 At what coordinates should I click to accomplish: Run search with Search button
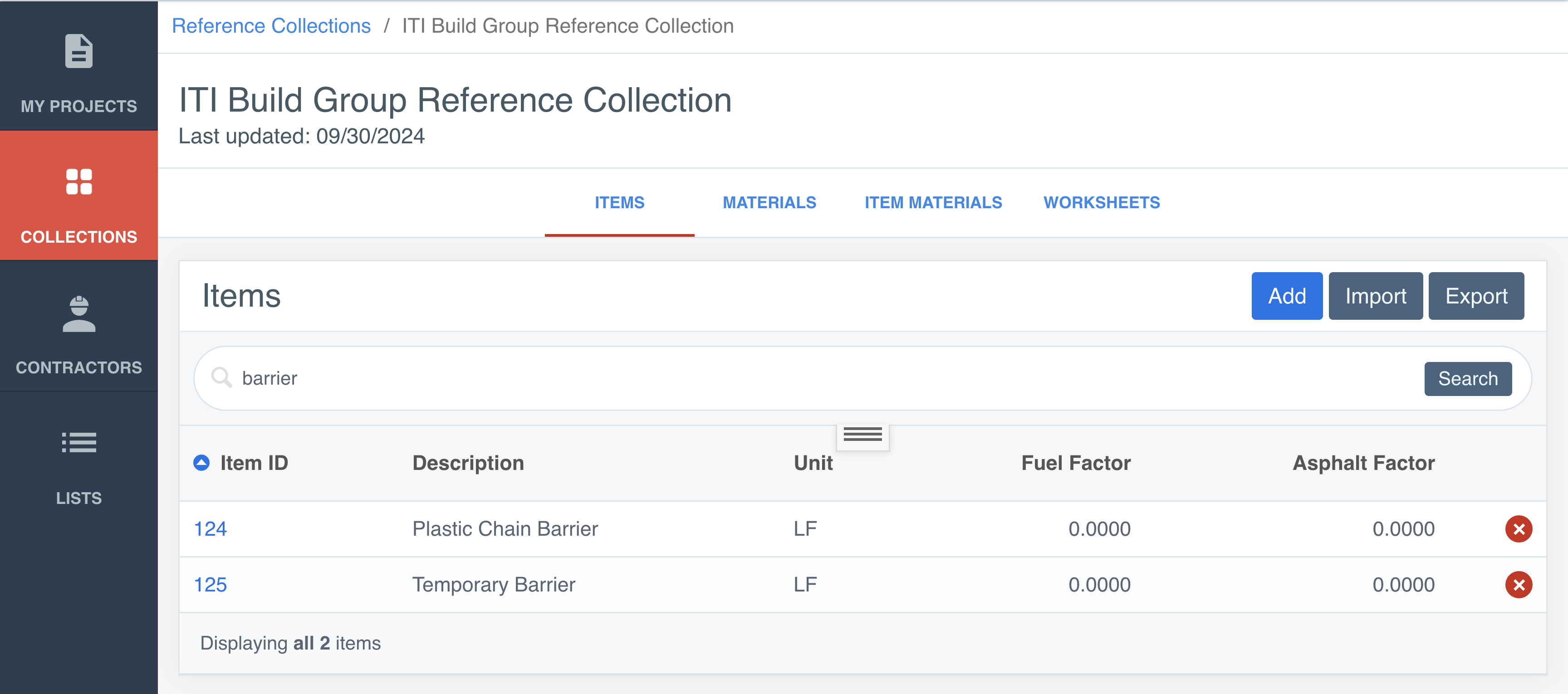coord(1467,379)
